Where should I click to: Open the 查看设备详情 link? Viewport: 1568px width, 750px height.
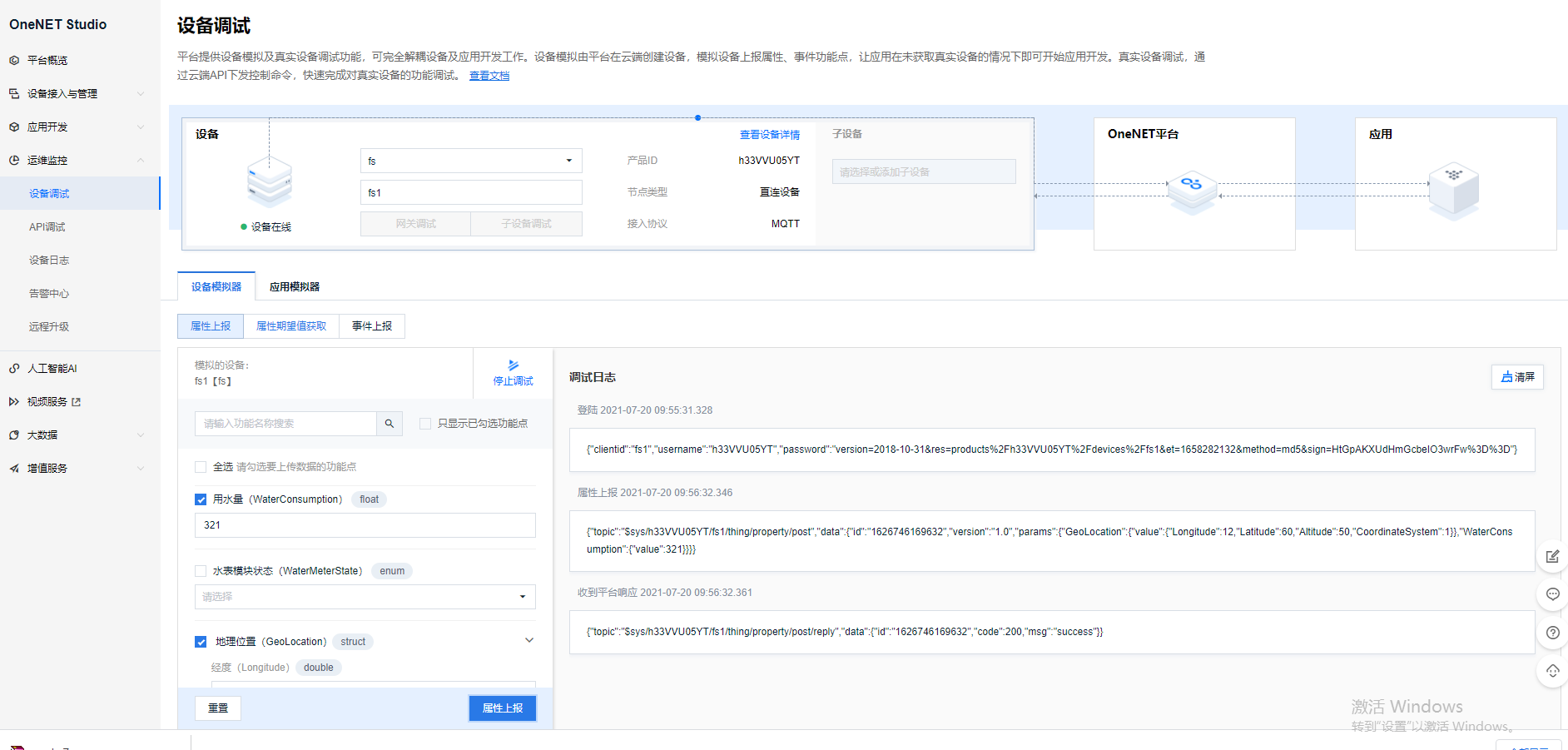pyautogui.click(x=769, y=135)
